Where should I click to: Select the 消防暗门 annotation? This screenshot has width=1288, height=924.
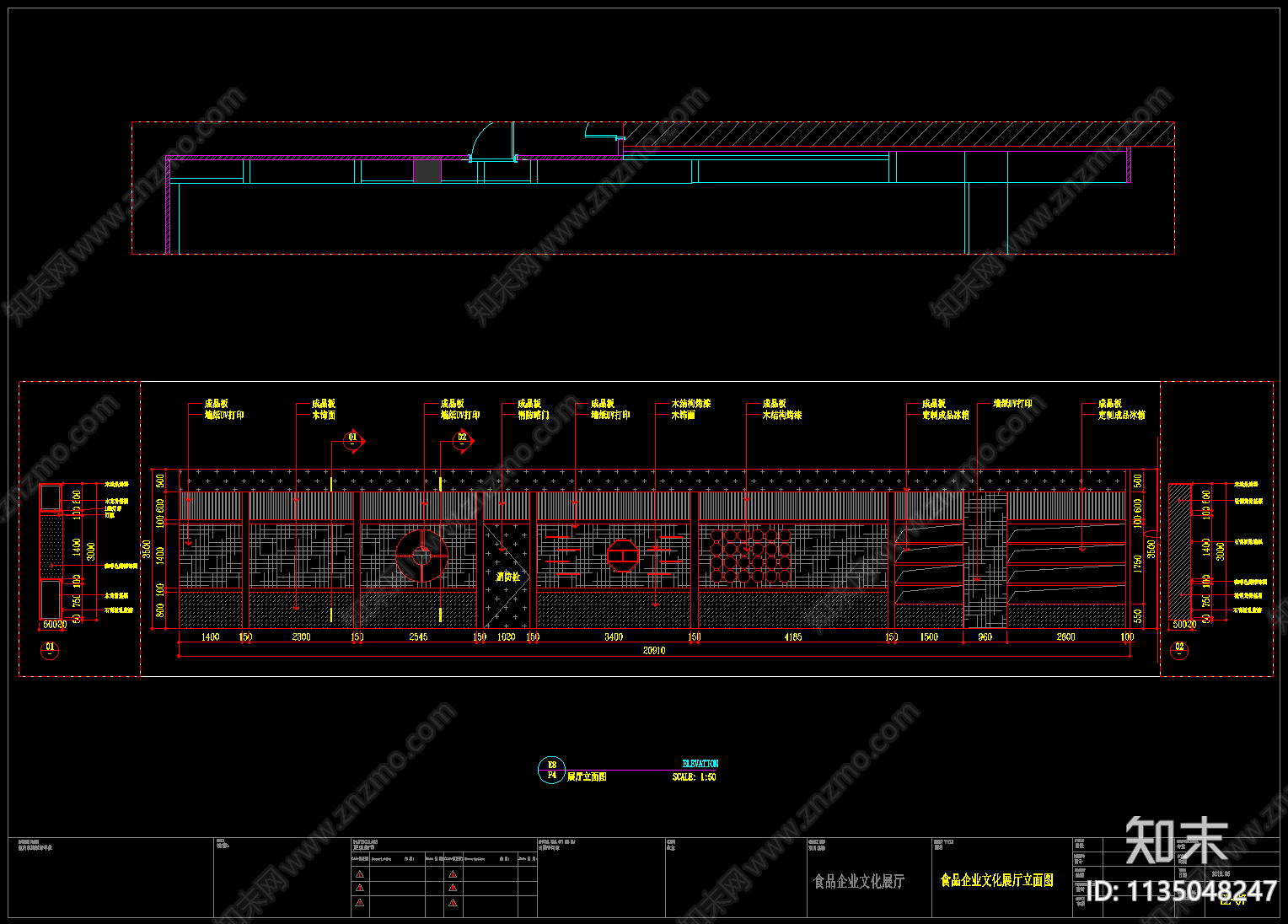pyautogui.click(x=533, y=416)
